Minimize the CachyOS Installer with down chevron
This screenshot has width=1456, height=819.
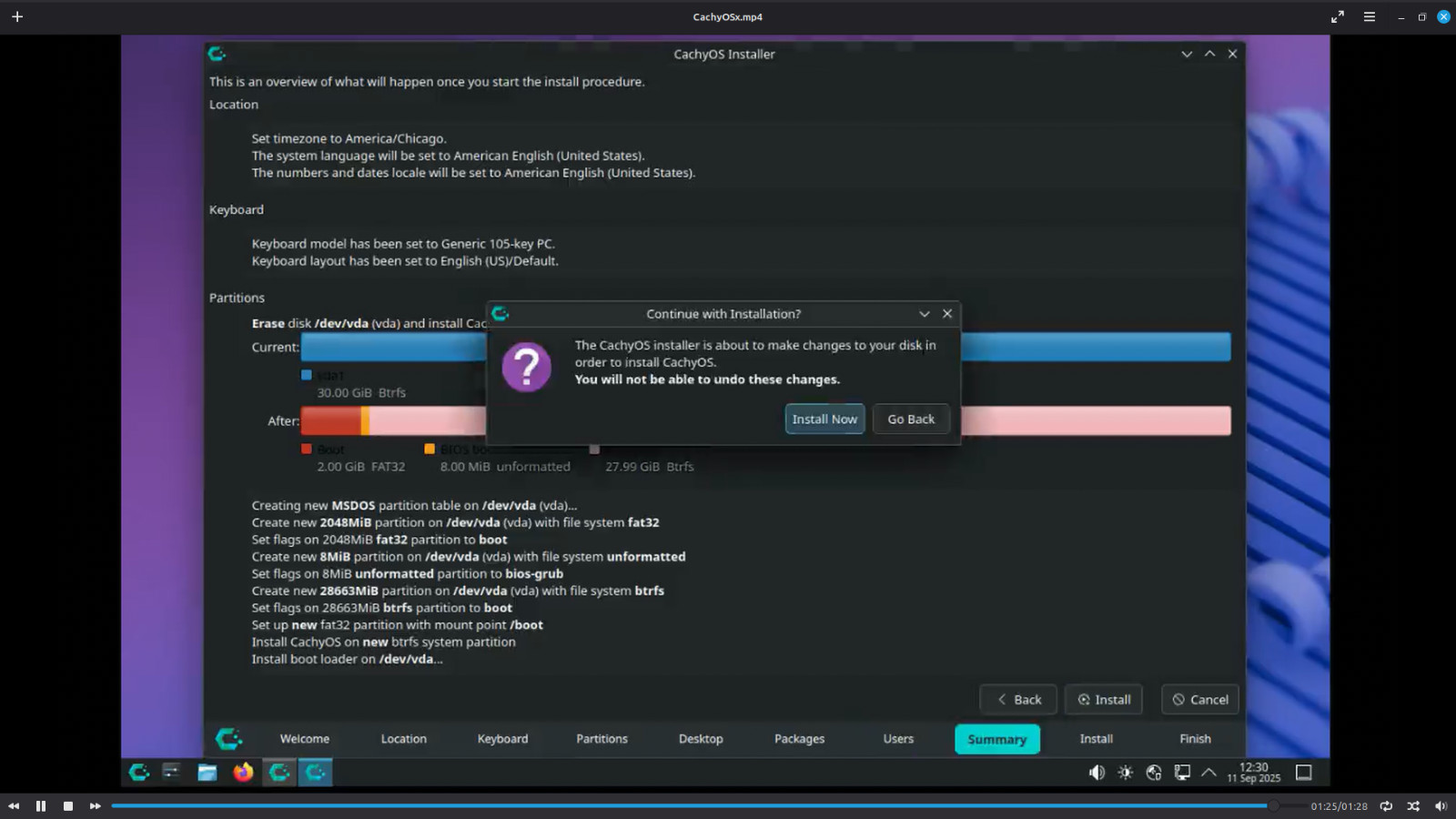pos(1187,54)
